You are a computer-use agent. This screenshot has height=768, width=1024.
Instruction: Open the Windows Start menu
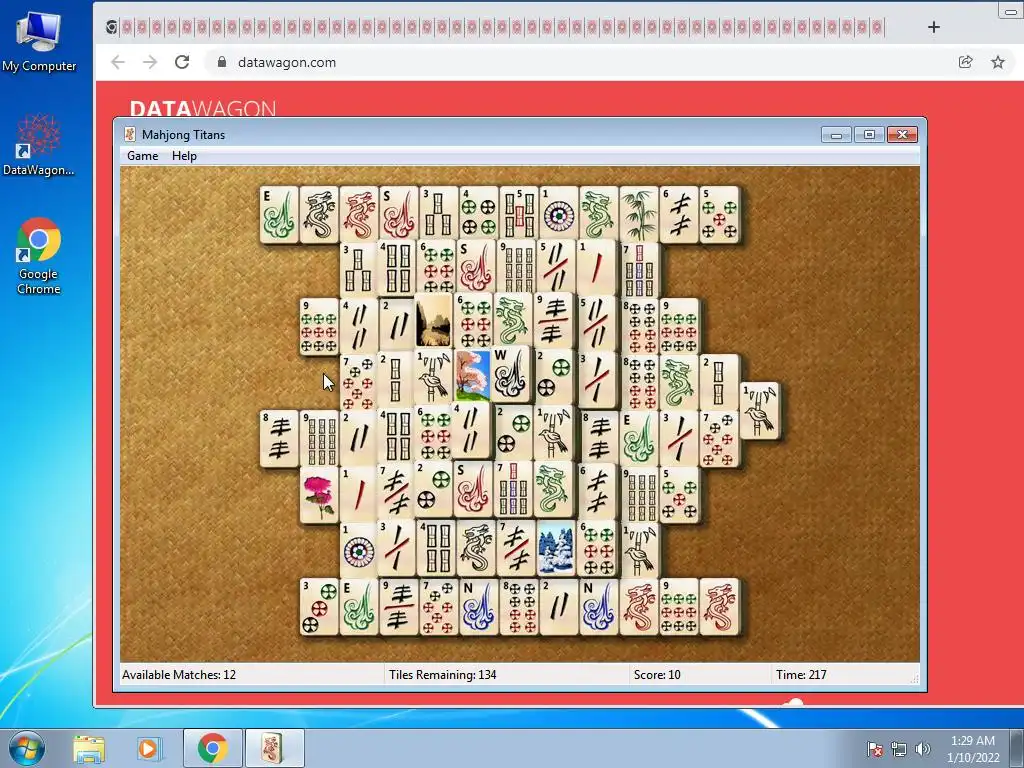pyautogui.click(x=27, y=748)
